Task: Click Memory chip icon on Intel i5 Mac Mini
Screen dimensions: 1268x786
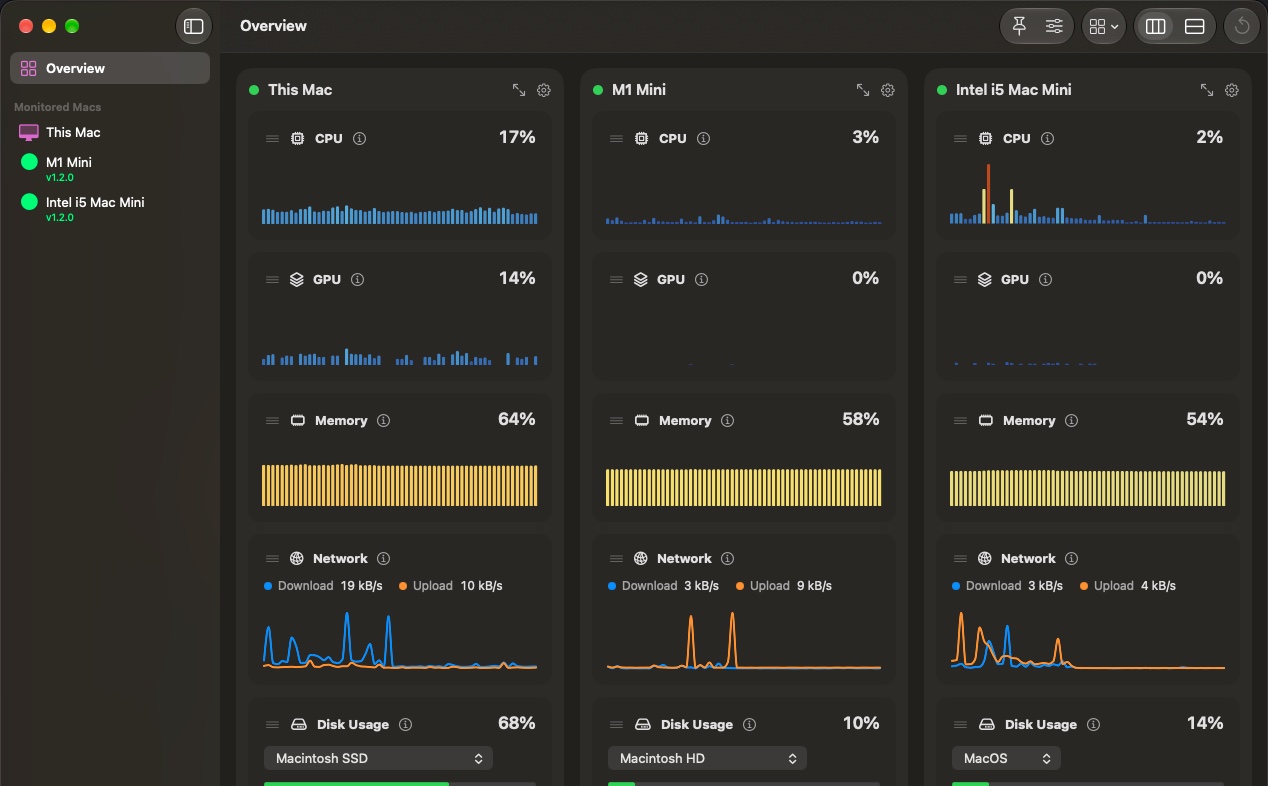Action: pos(985,421)
